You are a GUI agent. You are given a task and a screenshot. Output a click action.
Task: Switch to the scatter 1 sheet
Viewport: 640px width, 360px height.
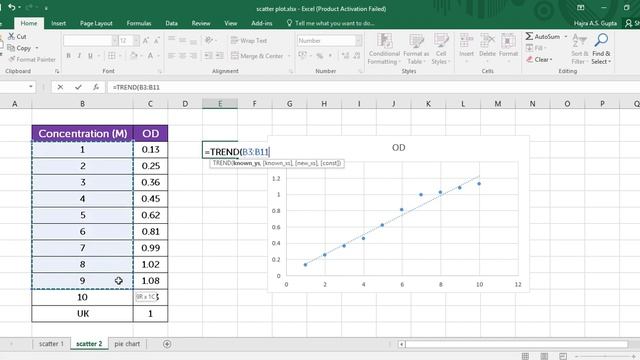click(51, 344)
